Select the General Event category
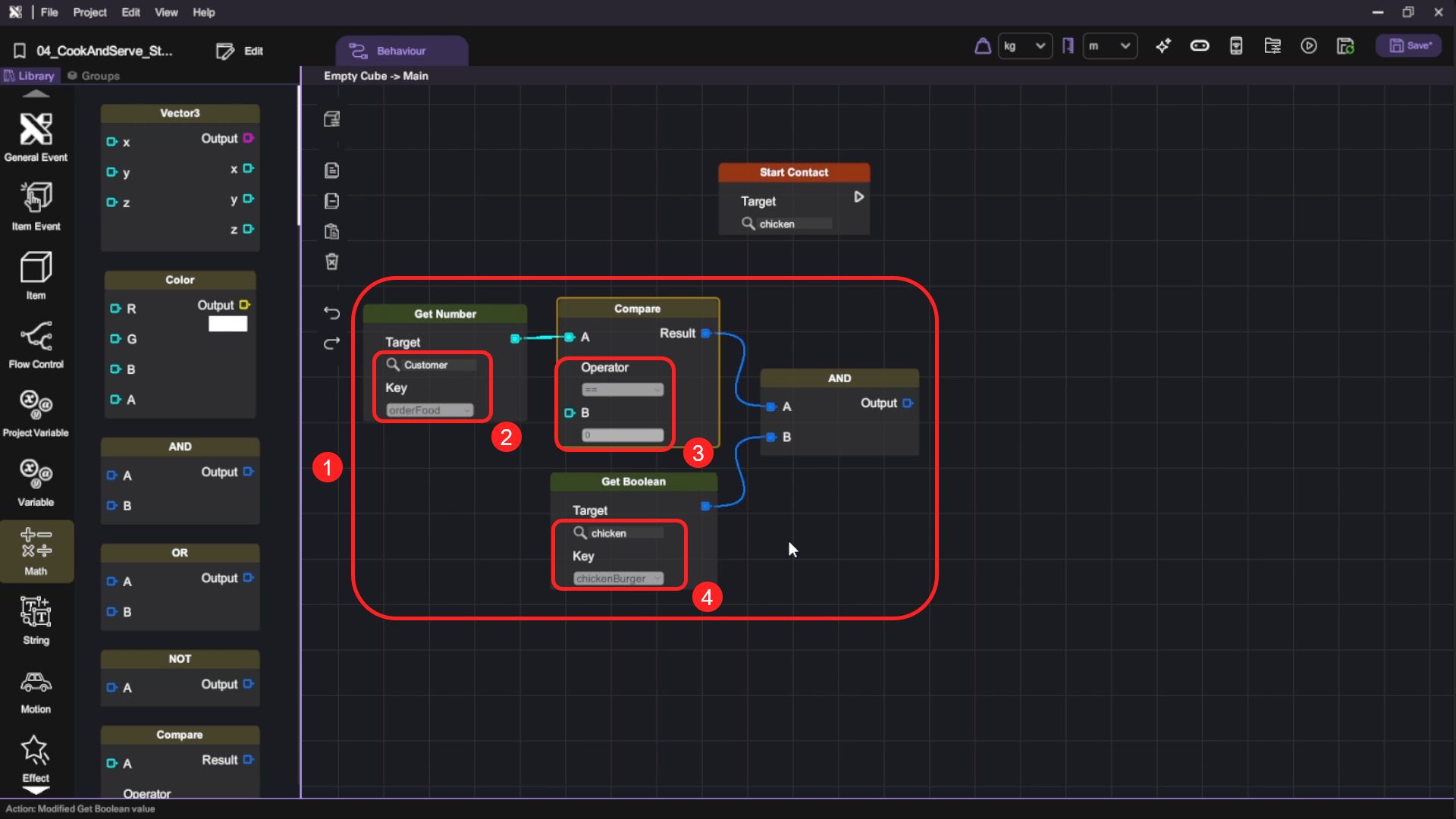The image size is (1456, 819). click(36, 136)
